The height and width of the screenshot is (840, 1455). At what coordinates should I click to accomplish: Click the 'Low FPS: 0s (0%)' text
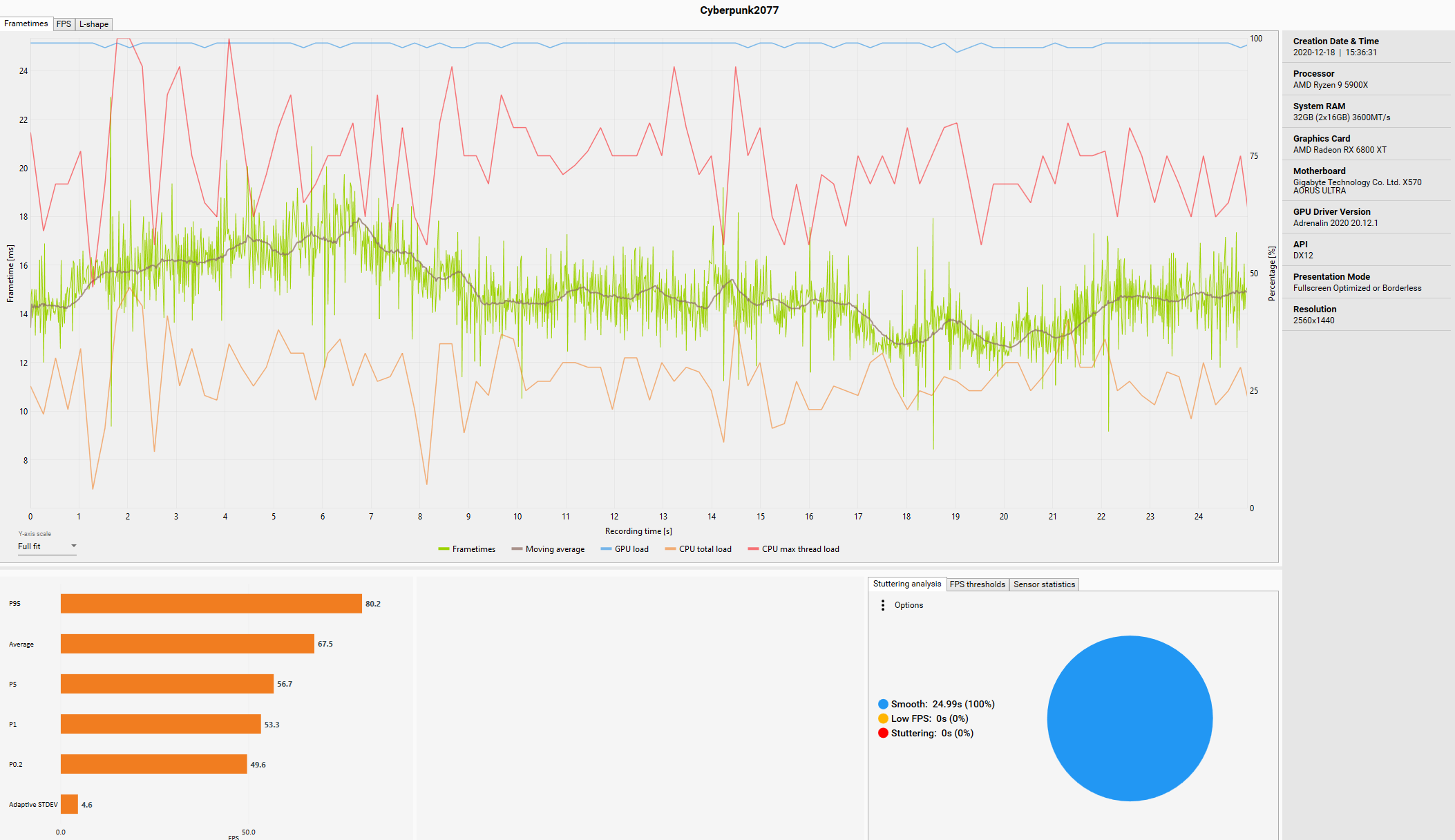929,718
